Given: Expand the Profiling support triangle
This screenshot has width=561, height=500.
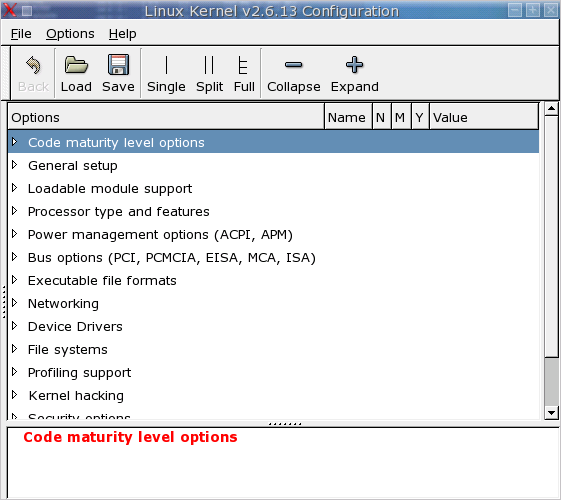Looking at the screenshot, I should [15, 372].
